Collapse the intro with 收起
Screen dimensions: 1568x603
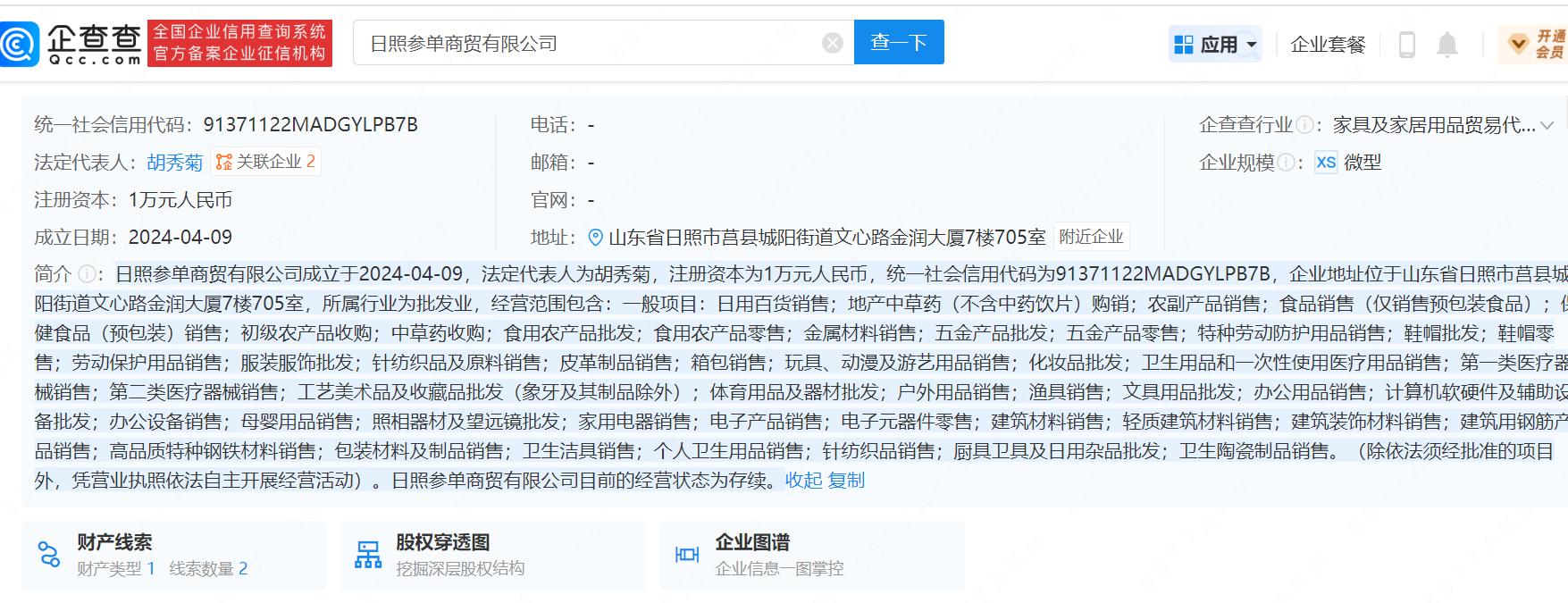point(803,481)
